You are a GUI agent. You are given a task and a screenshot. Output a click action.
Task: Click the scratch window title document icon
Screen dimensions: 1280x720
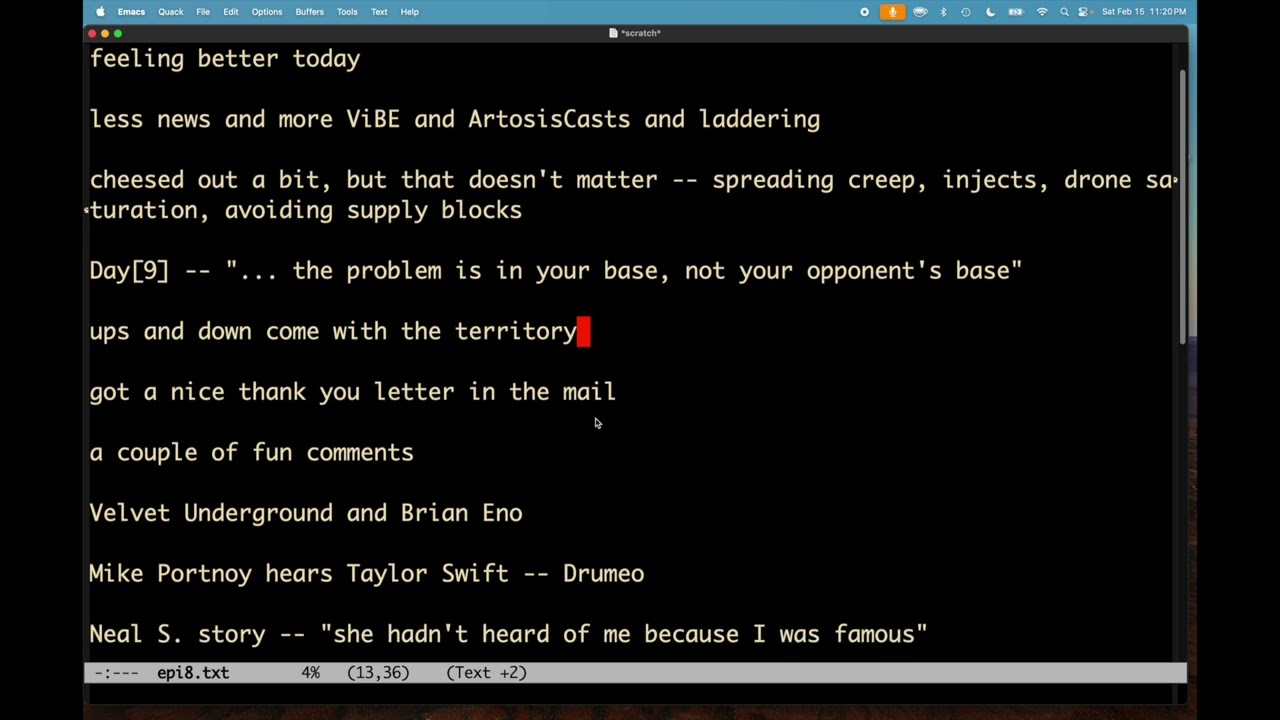[613, 33]
